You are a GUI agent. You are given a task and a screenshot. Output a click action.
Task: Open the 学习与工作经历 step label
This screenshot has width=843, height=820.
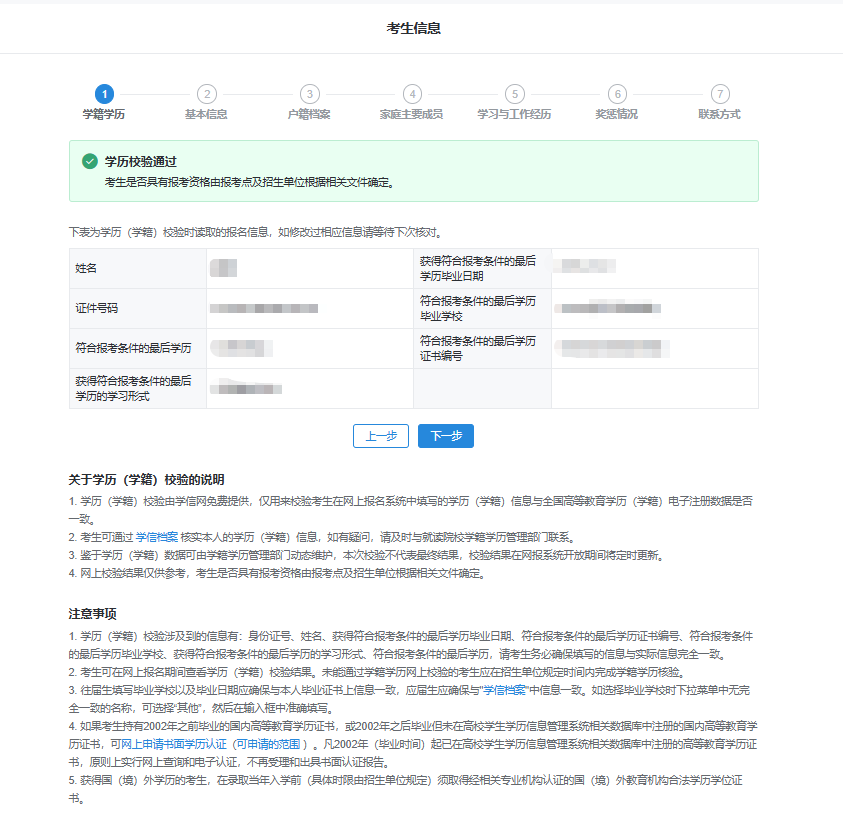pyautogui.click(x=515, y=114)
